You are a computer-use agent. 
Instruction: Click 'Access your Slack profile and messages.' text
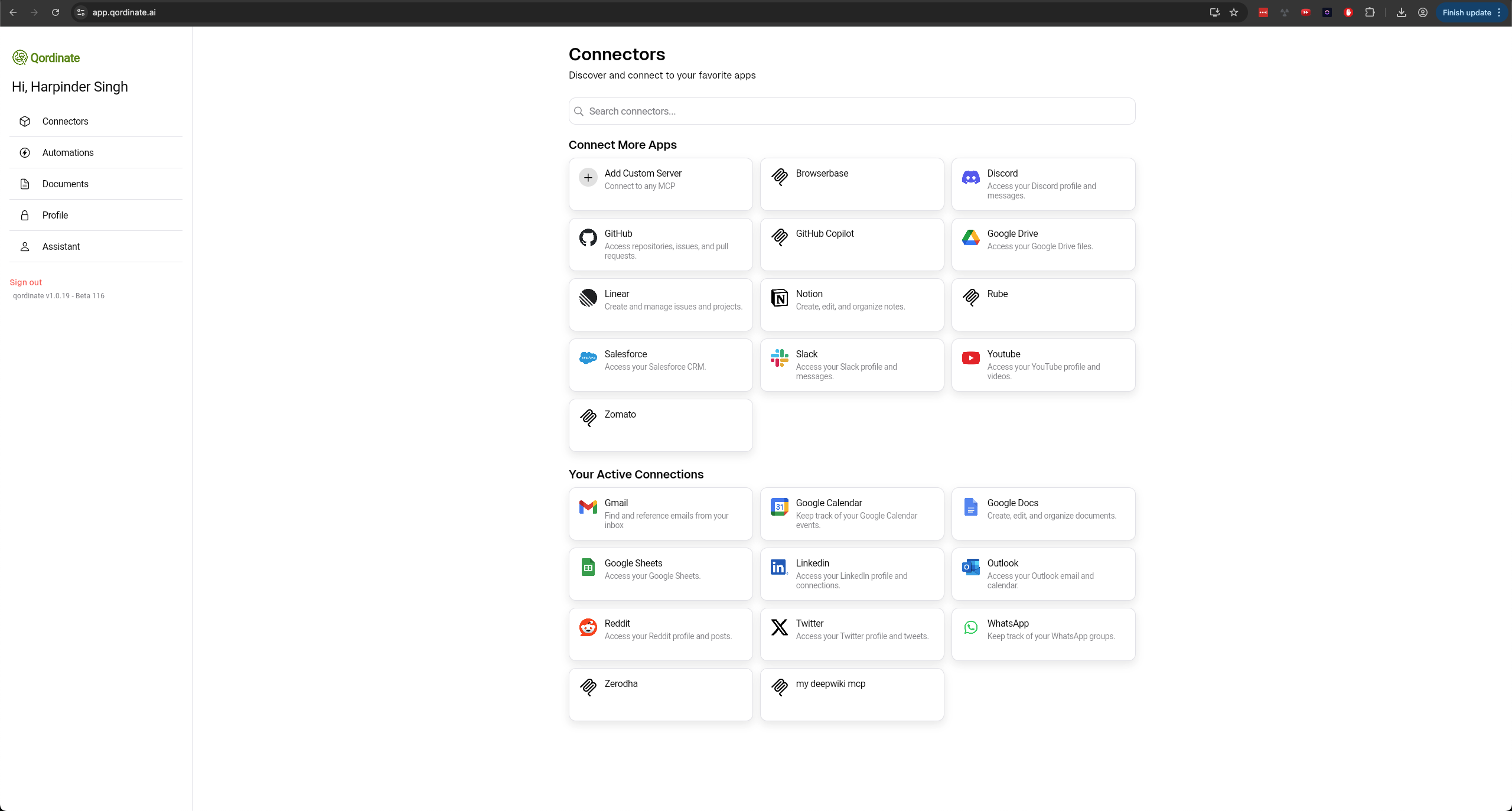846,372
